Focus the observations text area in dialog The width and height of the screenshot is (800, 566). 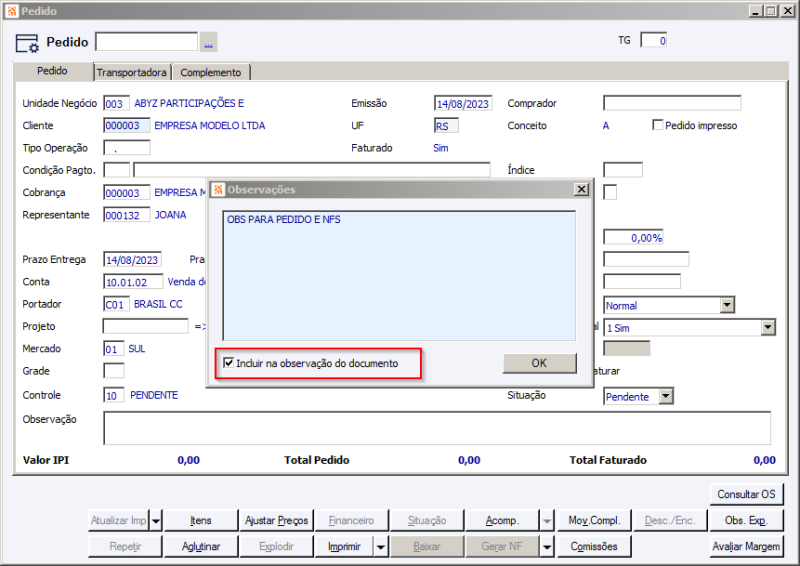click(399, 276)
